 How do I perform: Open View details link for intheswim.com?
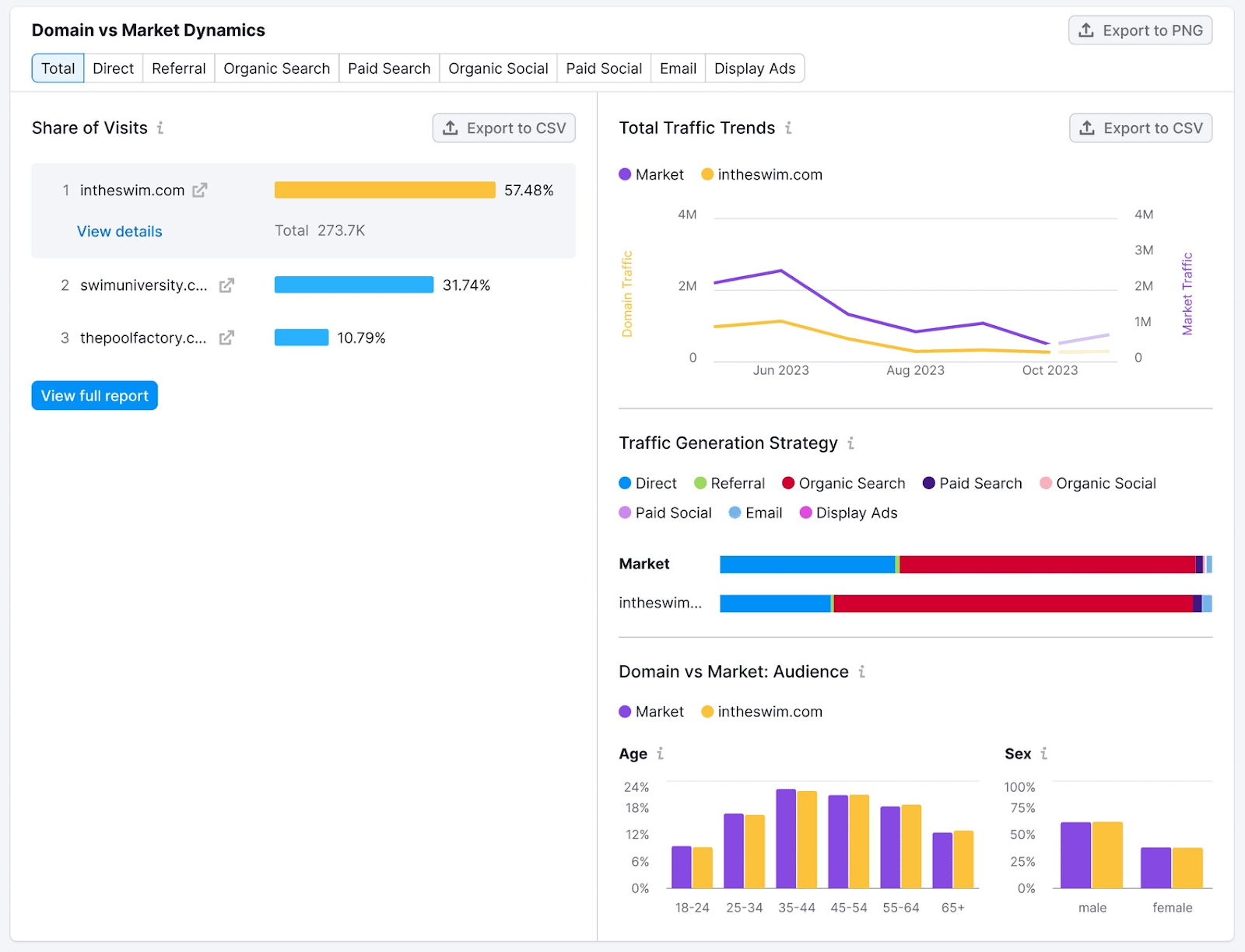[x=120, y=231]
